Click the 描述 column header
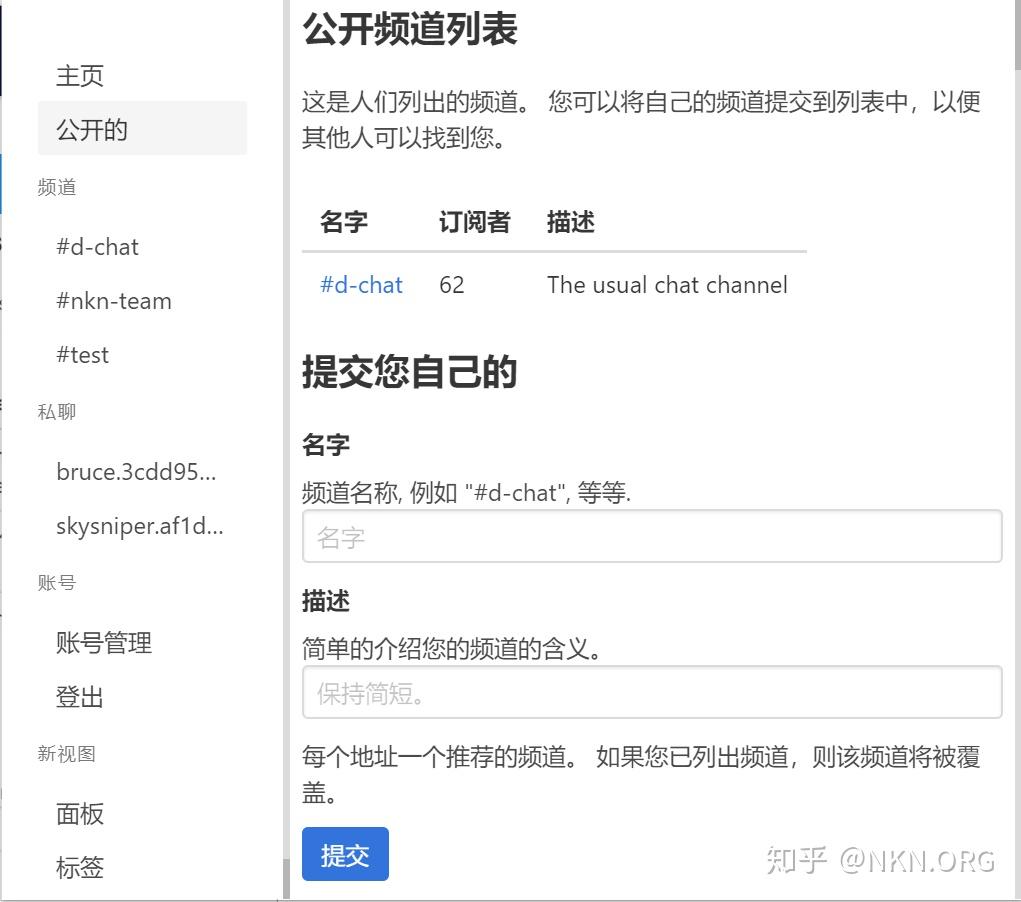 coord(570,222)
